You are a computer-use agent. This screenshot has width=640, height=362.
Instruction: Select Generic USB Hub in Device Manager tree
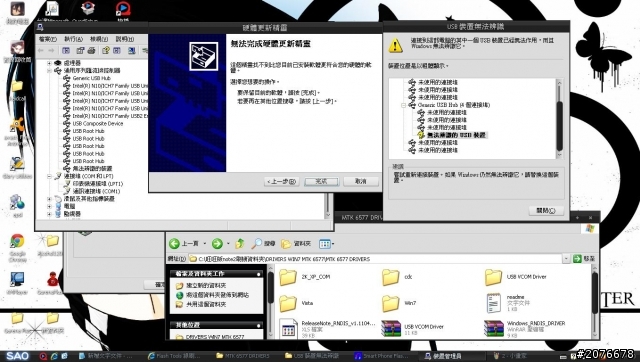[x=91, y=78]
